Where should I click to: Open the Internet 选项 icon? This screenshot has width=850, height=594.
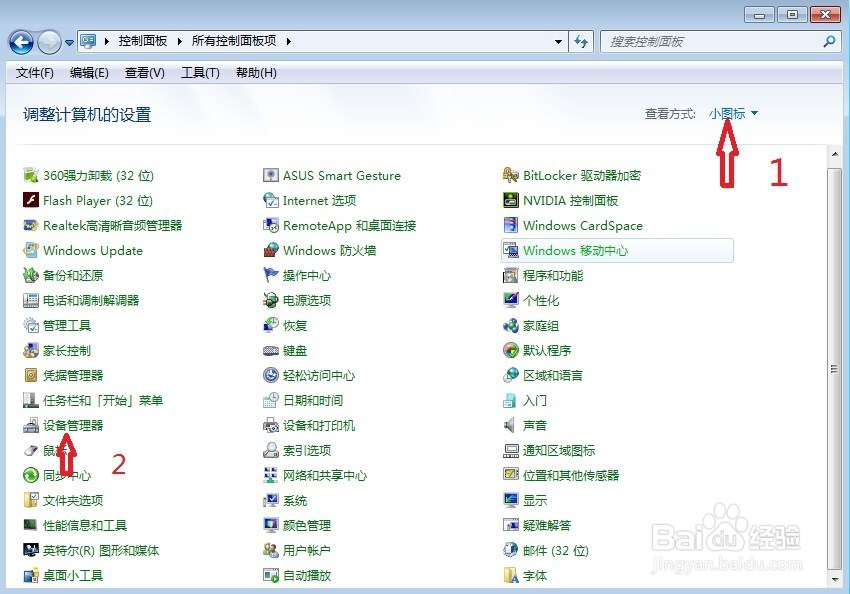[271, 200]
